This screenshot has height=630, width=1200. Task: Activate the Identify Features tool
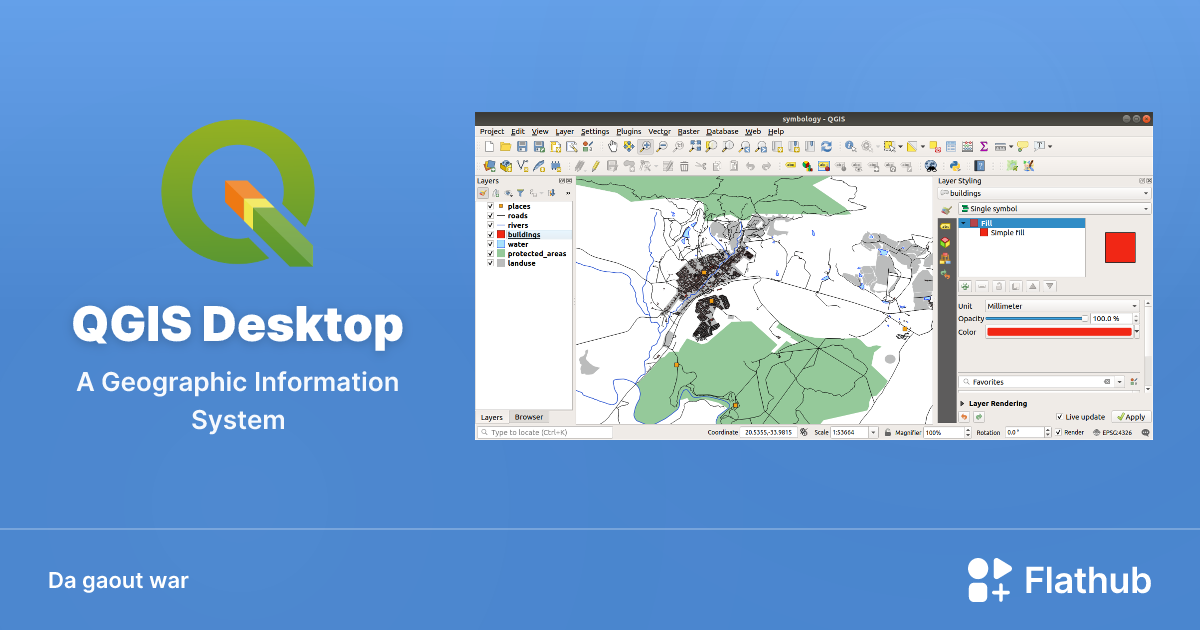848,146
